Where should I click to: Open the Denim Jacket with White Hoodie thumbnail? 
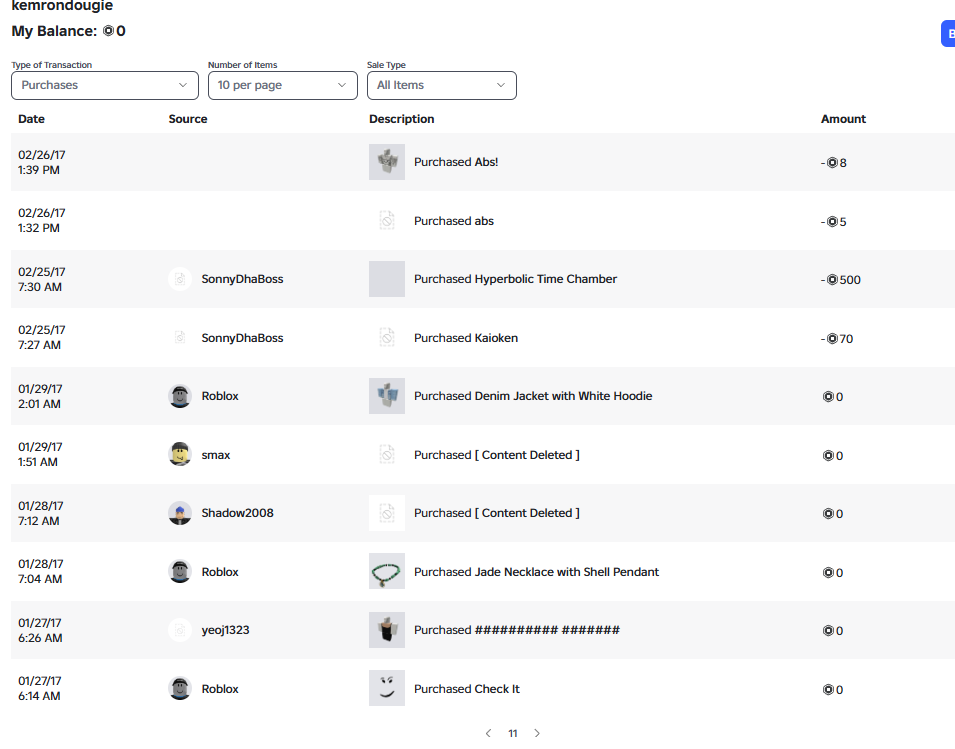(387, 396)
